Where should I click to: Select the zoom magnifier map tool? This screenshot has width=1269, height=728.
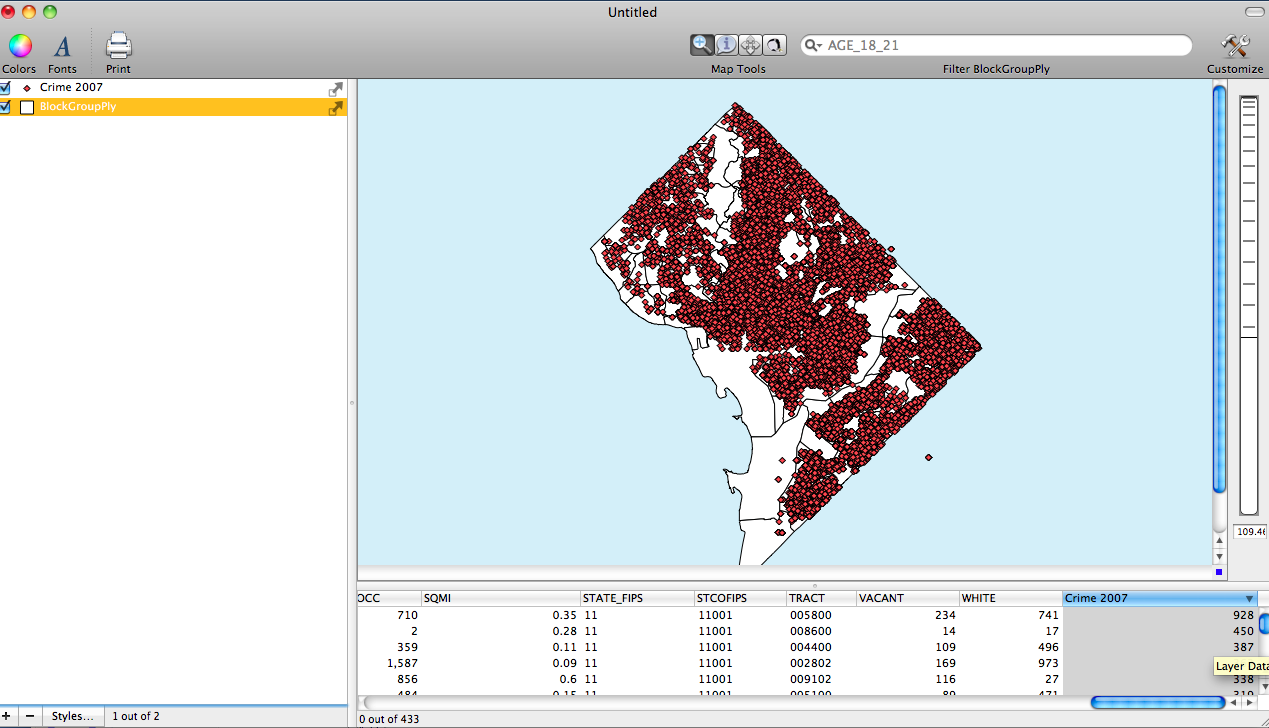(702, 45)
